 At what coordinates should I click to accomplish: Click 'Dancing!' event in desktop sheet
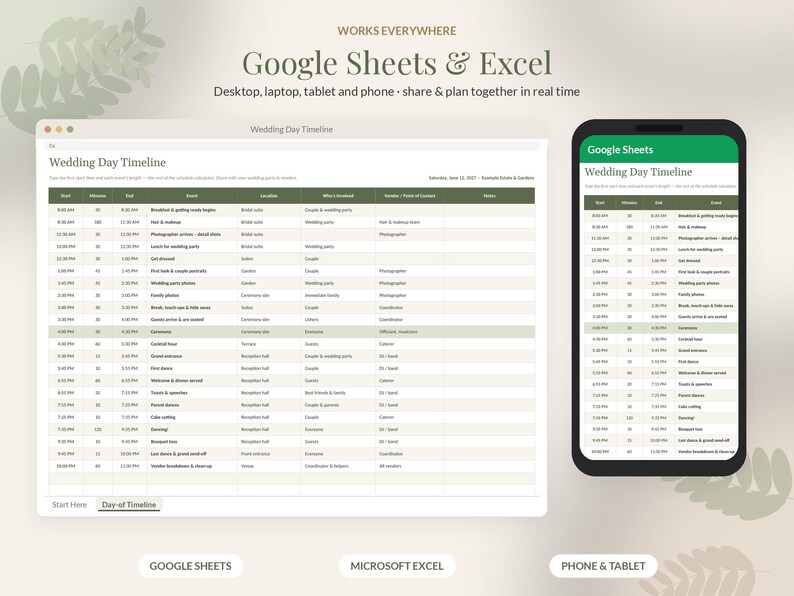point(160,429)
